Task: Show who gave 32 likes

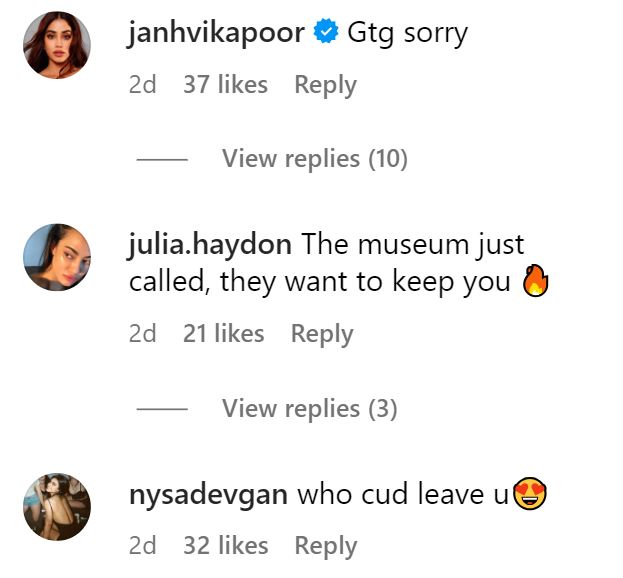Action: (x=226, y=545)
